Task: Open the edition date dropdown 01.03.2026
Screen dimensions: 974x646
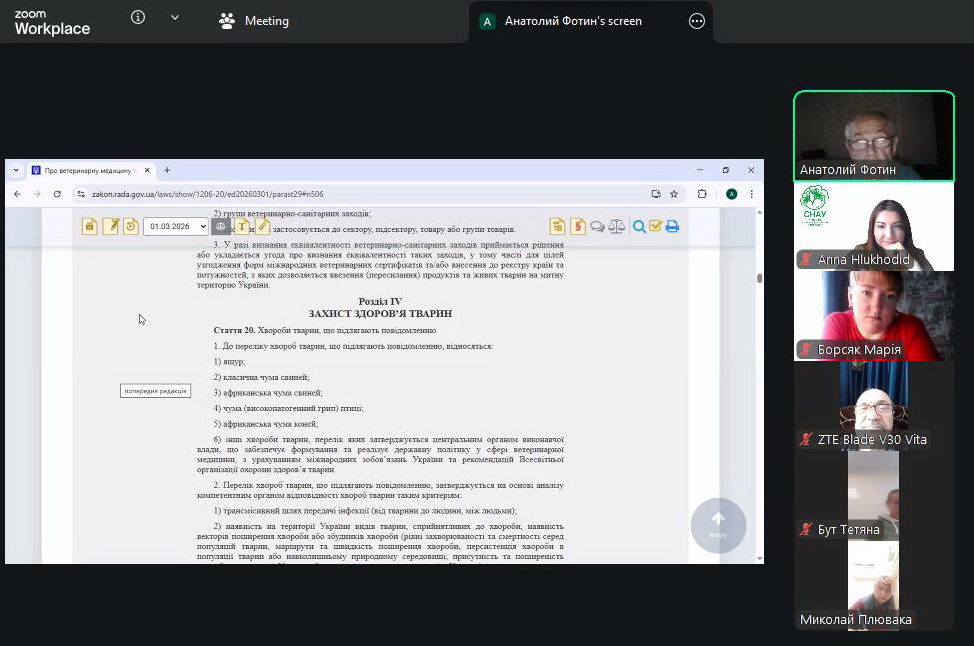Action: [175, 227]
